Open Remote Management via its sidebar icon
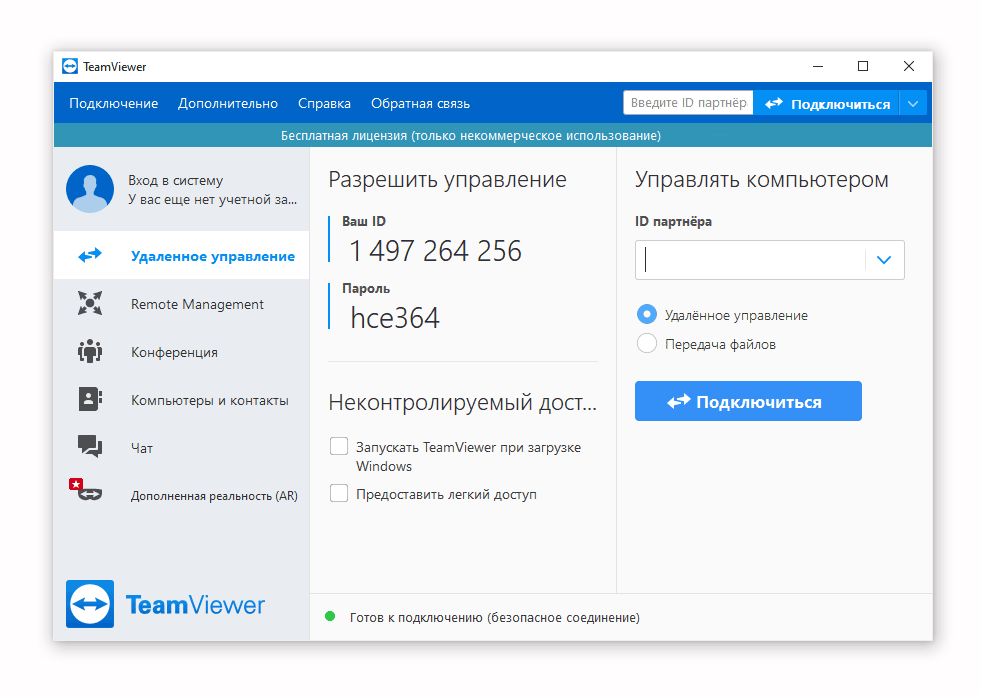 coord(90,304)
